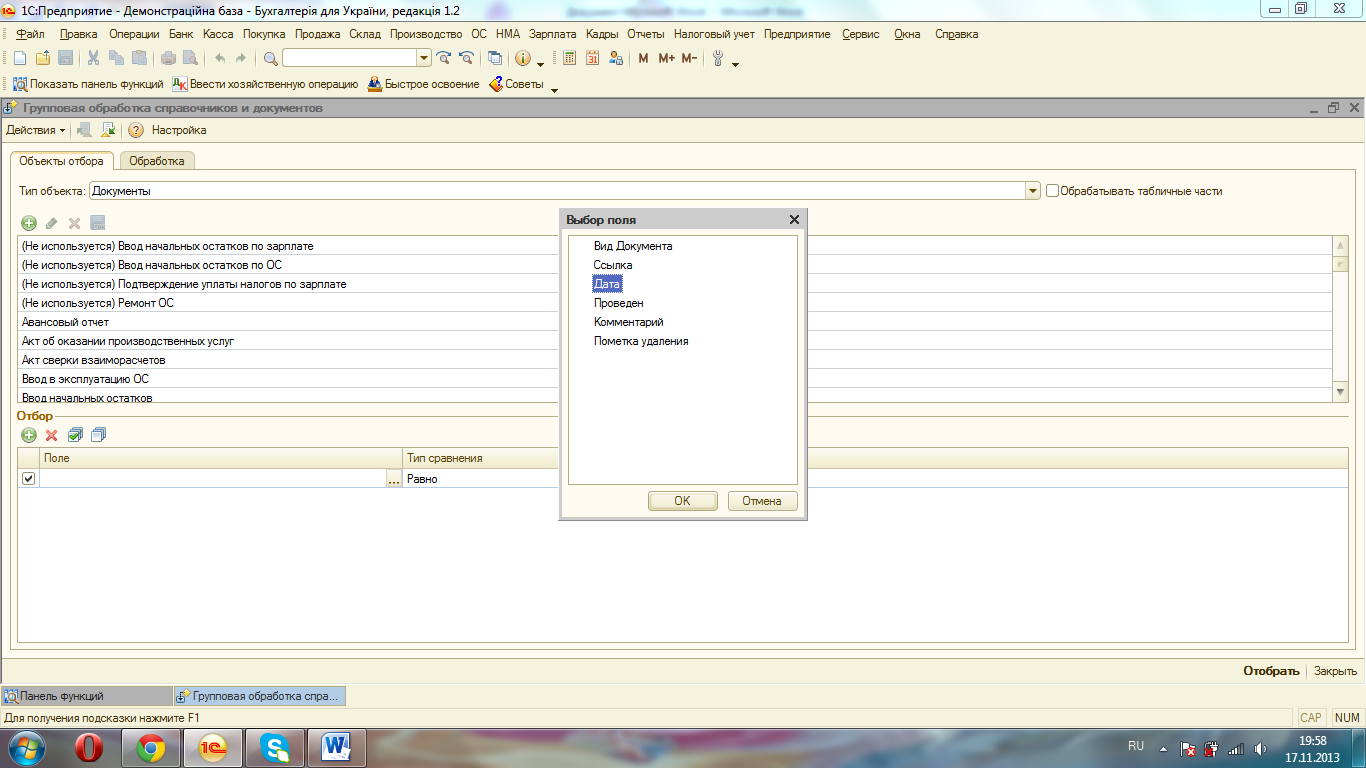Image resolution: width=1366 pixels, height=768 pixels.
Task: Click the Uncheck all icon in Отбор toolbar
Action: pyautogui.click(x=98, y=435)
